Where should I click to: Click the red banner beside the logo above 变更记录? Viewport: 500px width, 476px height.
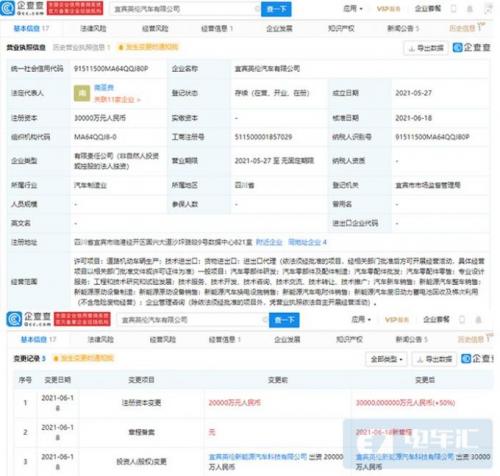click(82, 319)
